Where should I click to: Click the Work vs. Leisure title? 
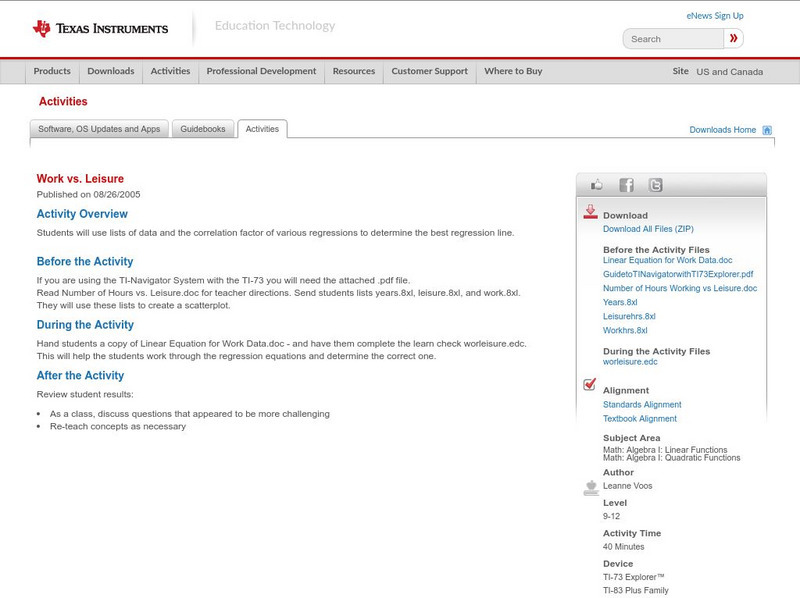point(80,179)
